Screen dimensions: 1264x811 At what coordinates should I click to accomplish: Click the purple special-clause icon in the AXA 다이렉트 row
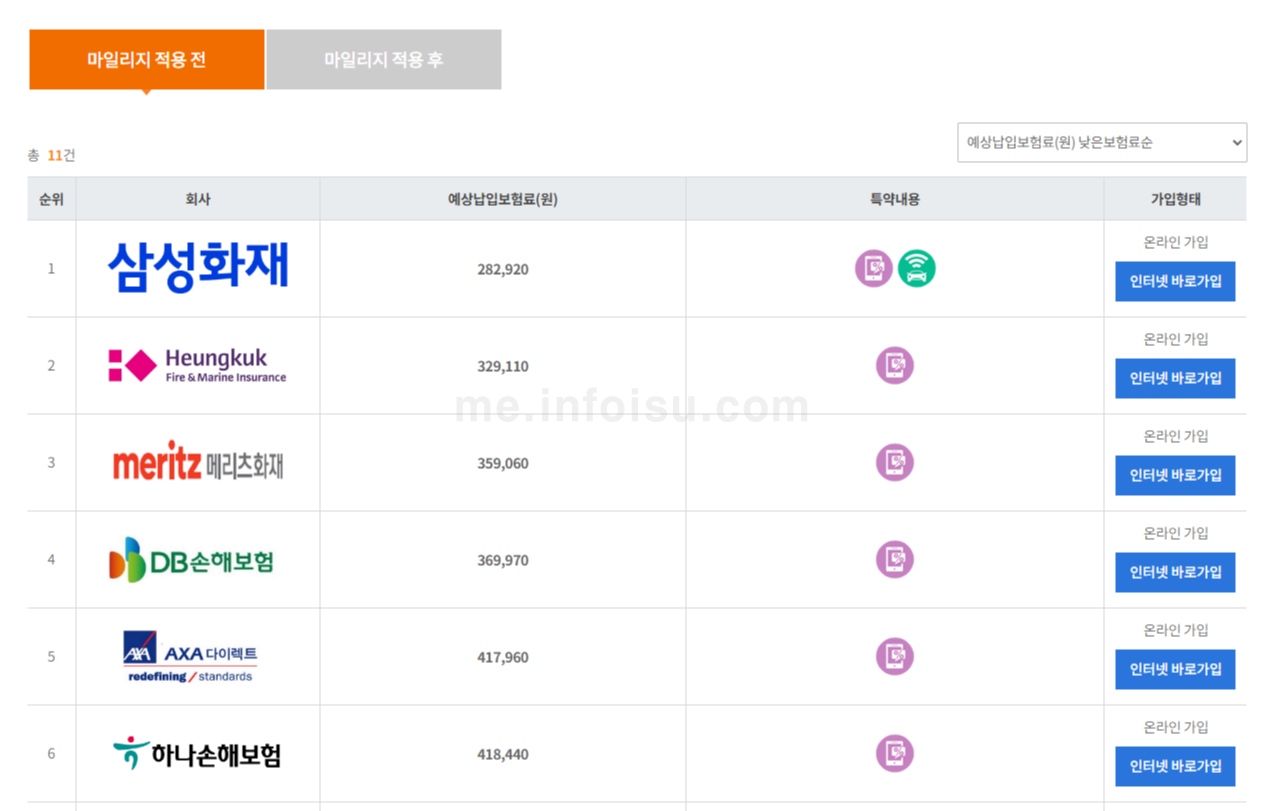pos(895,656)
